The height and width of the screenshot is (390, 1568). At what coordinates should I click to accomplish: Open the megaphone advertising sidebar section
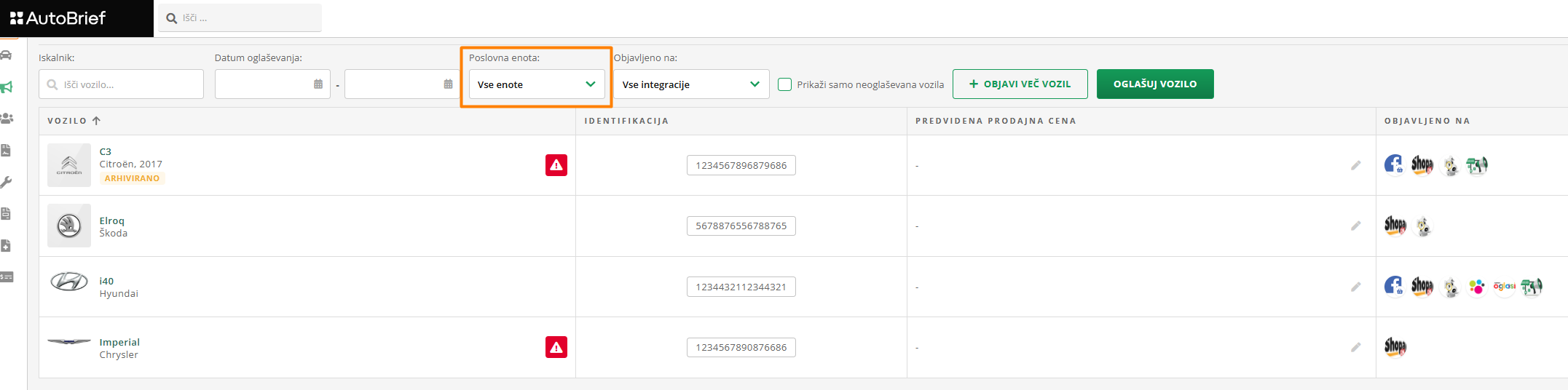[x=7, y=87]
